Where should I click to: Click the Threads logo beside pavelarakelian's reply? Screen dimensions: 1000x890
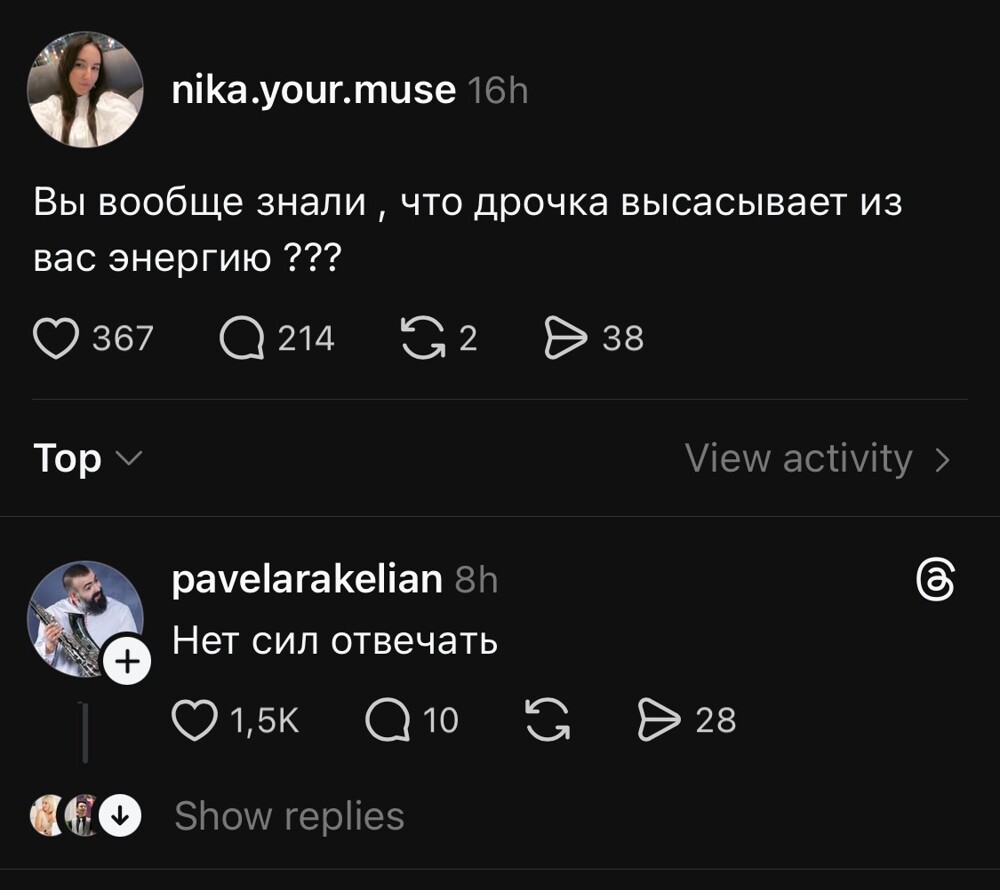click(x=936, y=578)
